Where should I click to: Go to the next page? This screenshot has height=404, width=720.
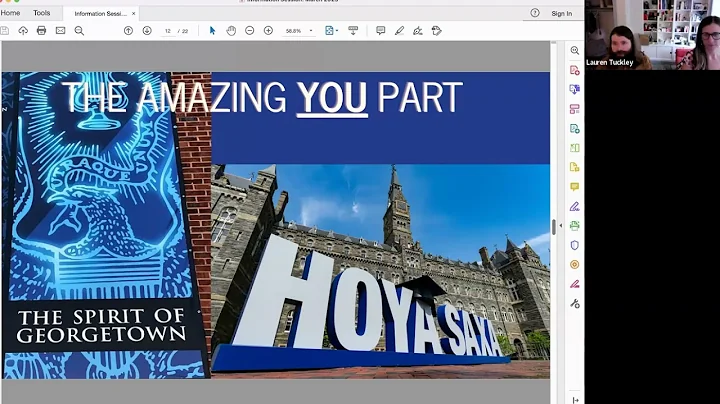pyautogui.click(x=147, y=31)
